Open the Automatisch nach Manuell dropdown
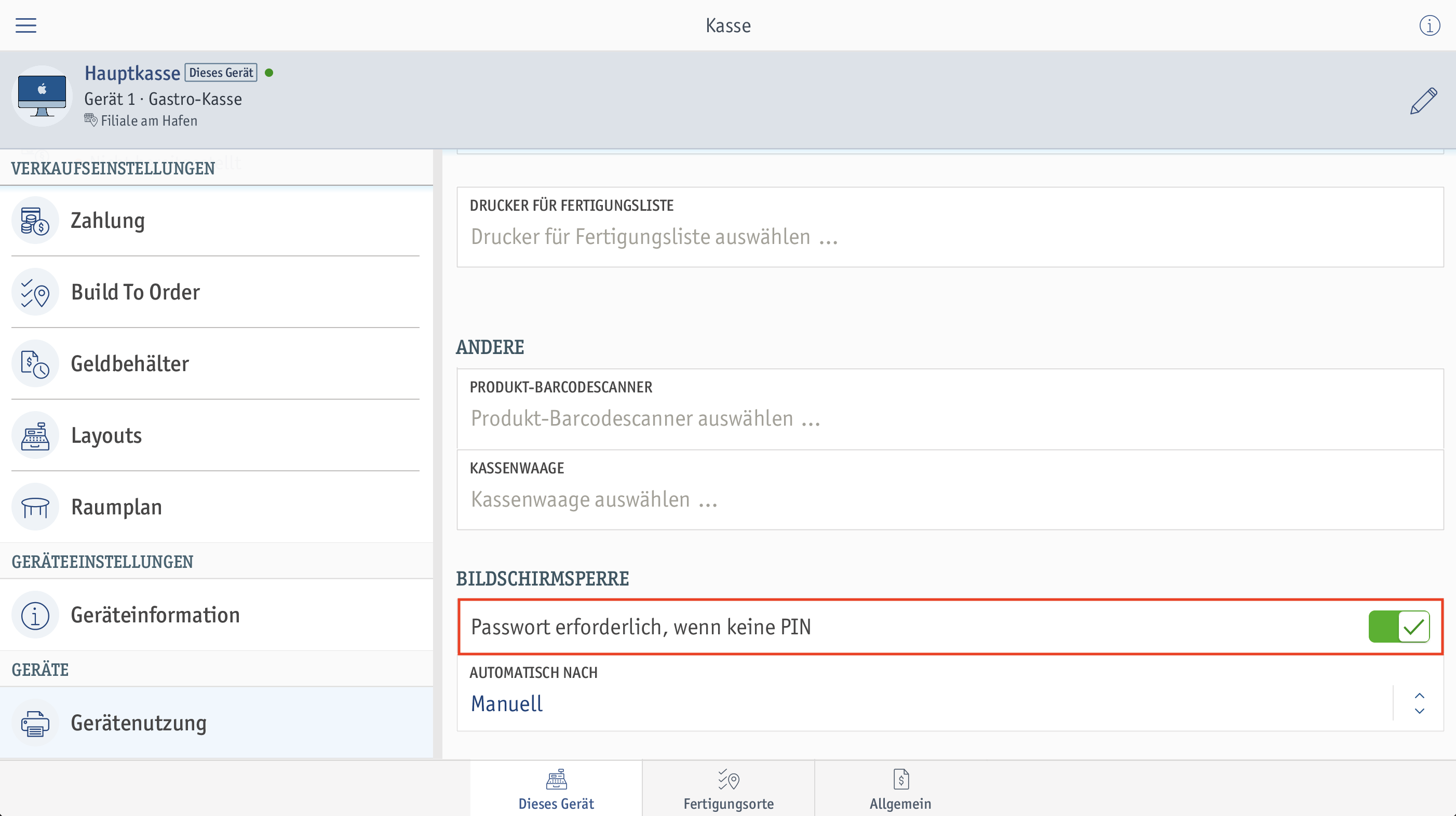 950,693
